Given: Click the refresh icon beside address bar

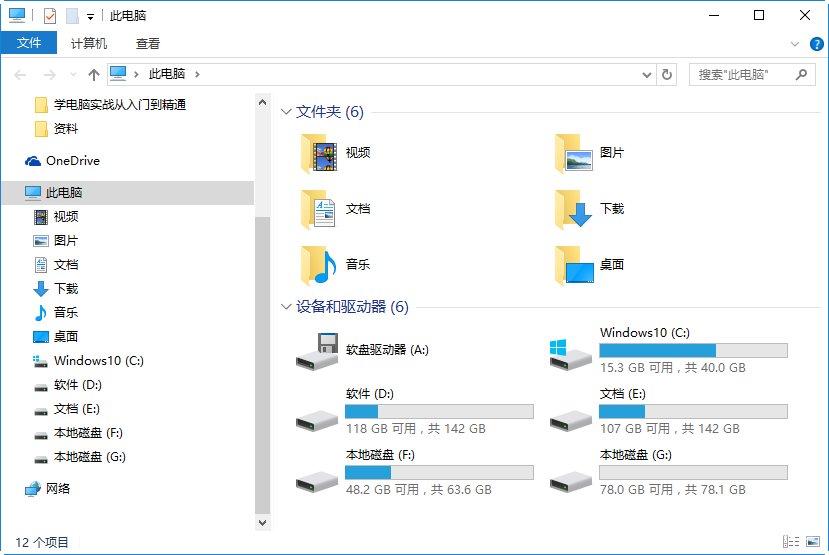Looking at the screenshot, I should (667, 75).
